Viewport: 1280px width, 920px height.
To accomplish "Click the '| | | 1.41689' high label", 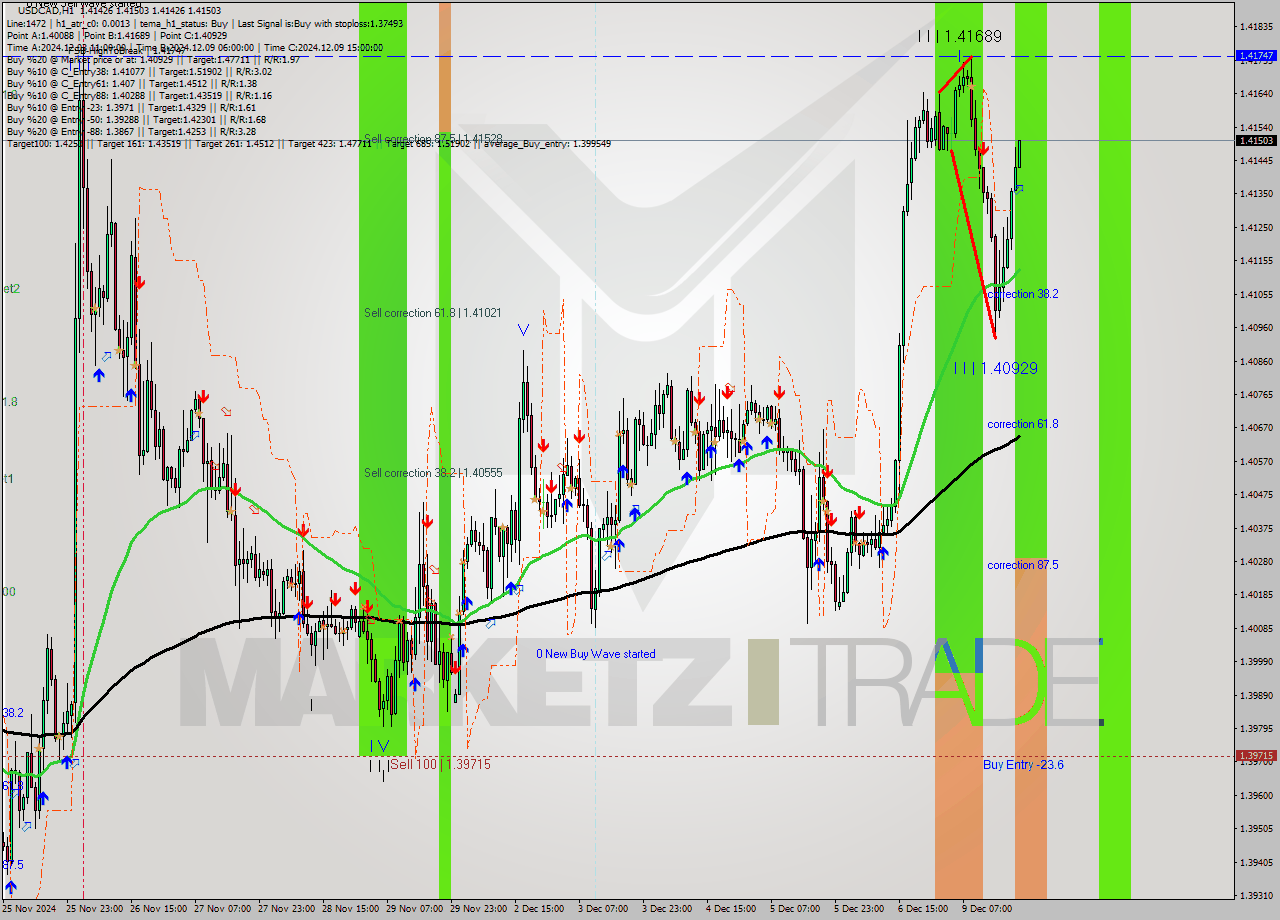I will [960, 36].
